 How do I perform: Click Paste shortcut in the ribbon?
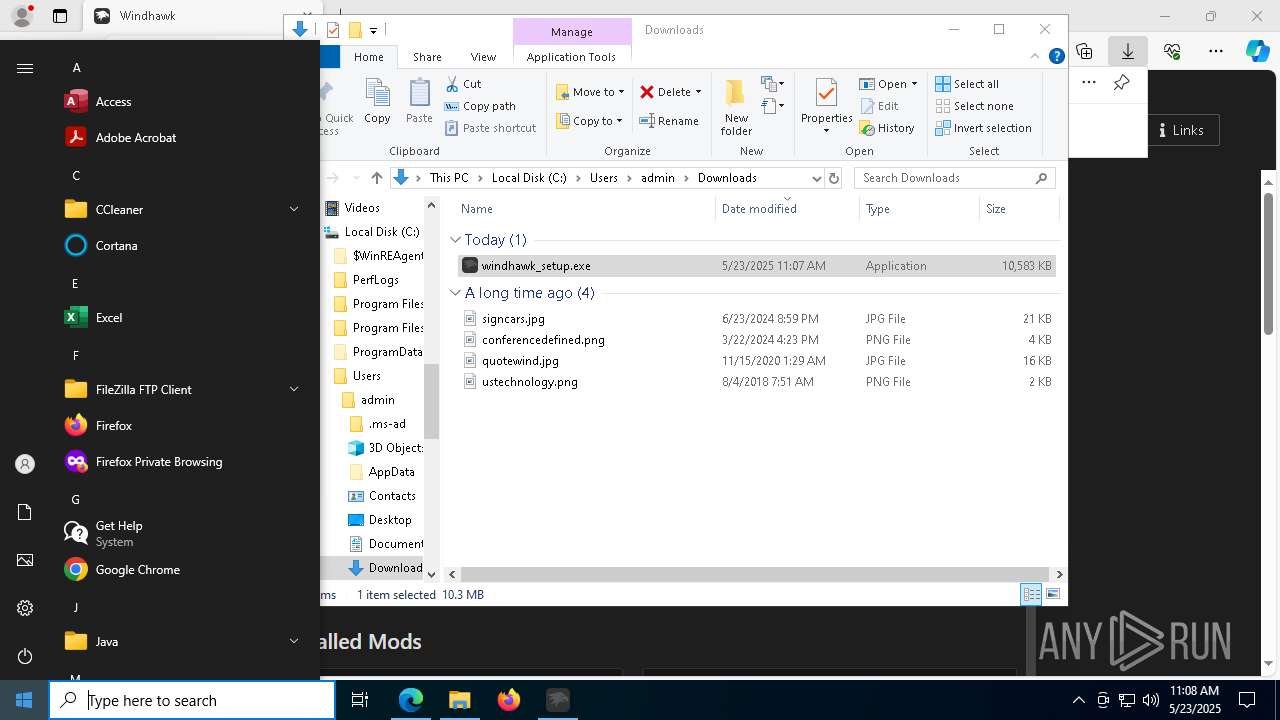coord(490,128)
